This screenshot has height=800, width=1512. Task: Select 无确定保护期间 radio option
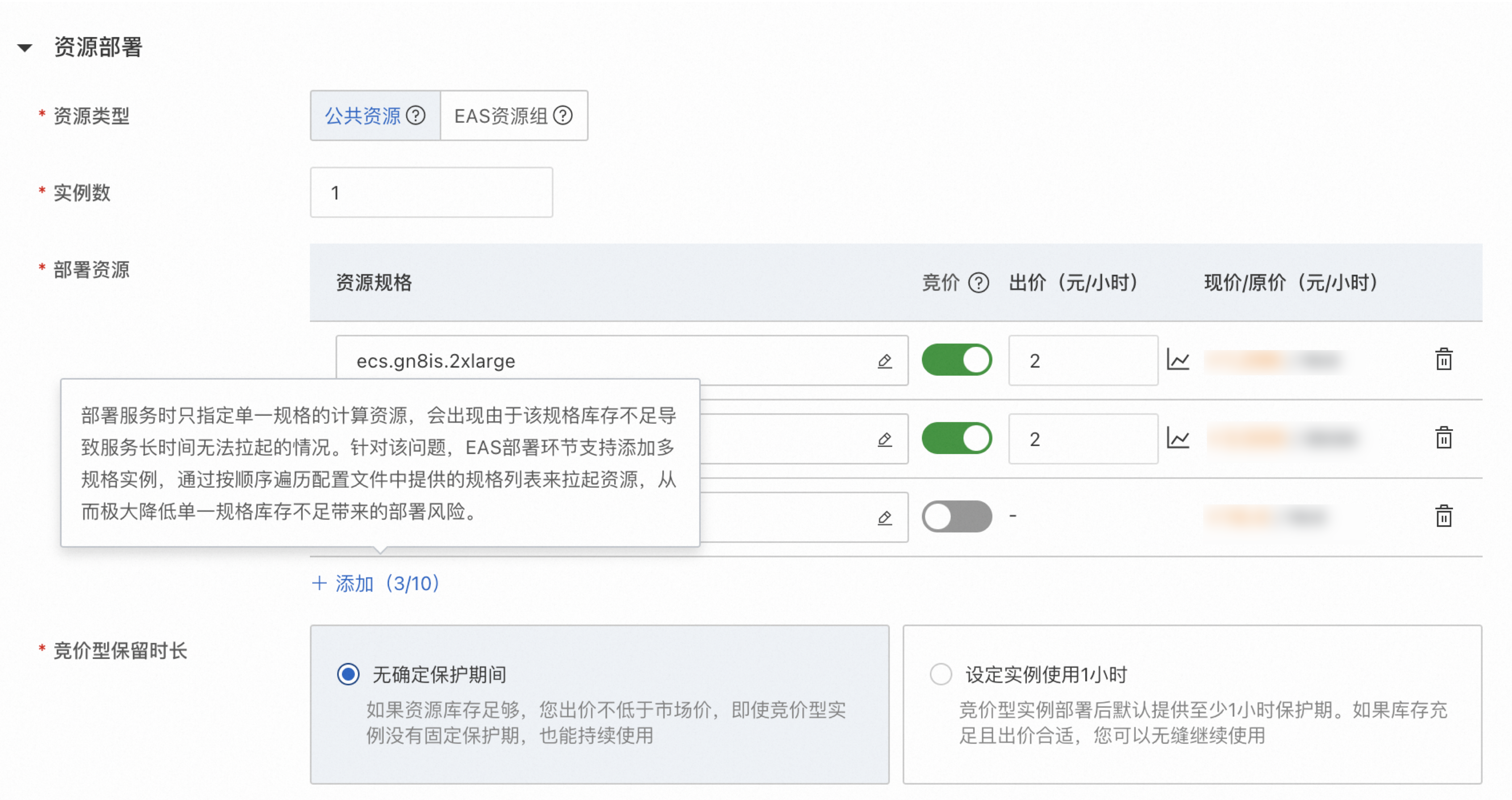(348, 674)
